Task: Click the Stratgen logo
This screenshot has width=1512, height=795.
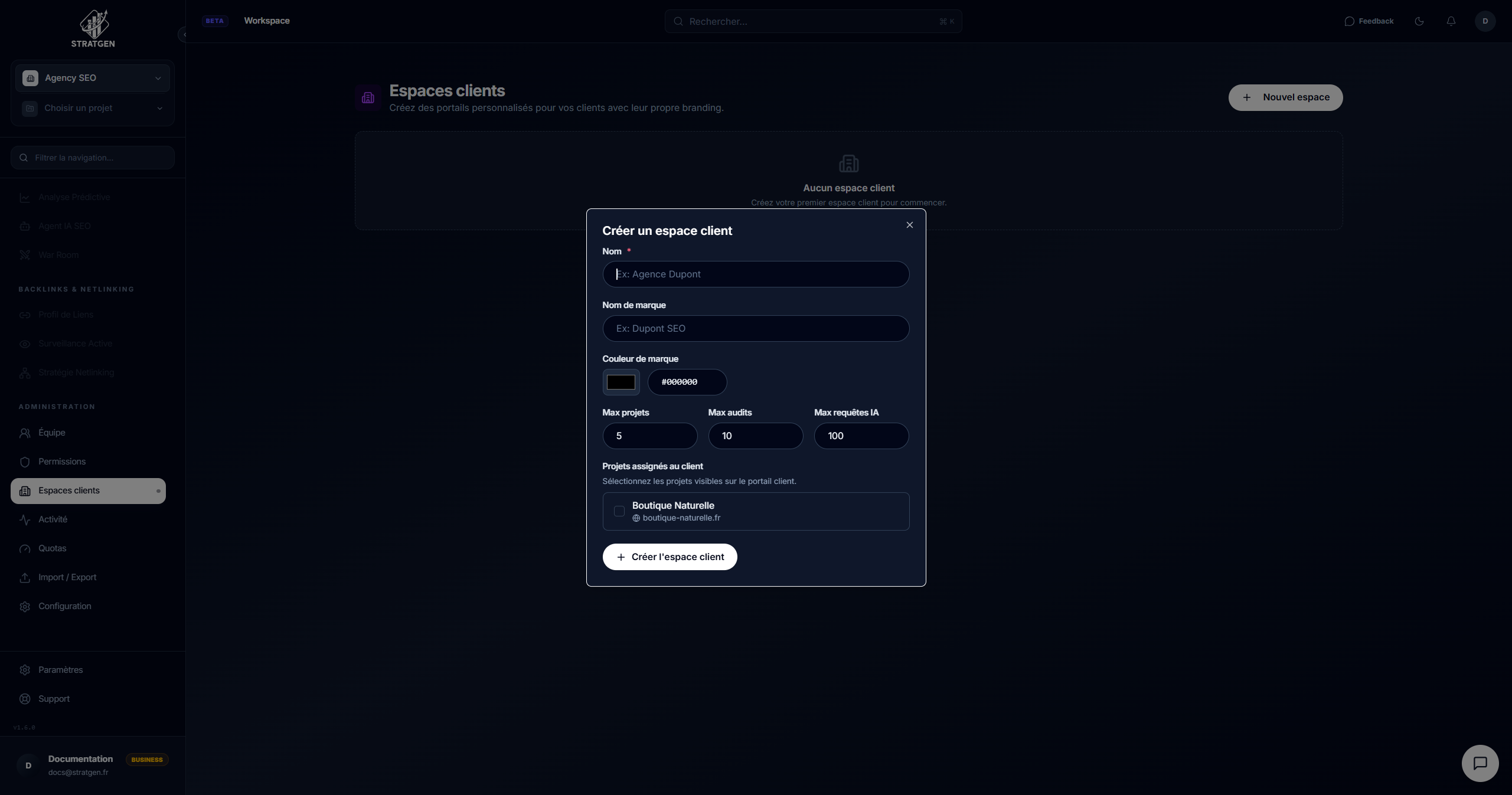Action: pos(93,28)
